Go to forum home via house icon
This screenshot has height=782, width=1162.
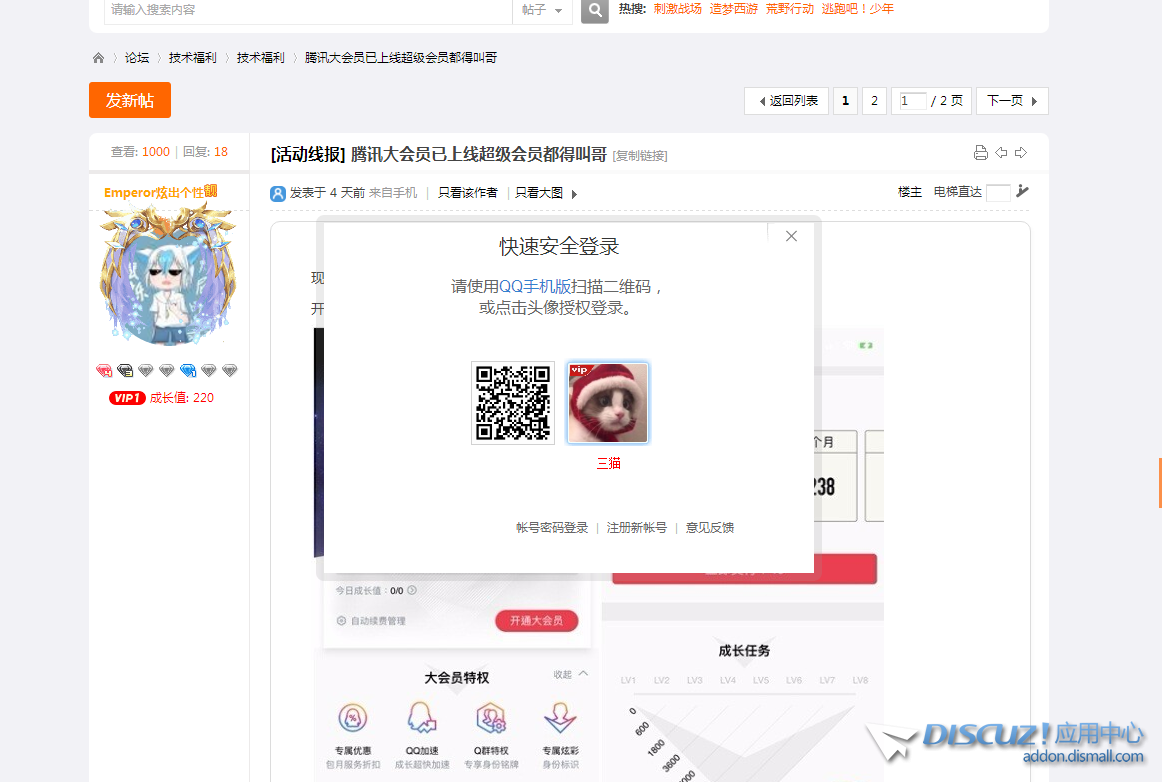pos(99,58)
